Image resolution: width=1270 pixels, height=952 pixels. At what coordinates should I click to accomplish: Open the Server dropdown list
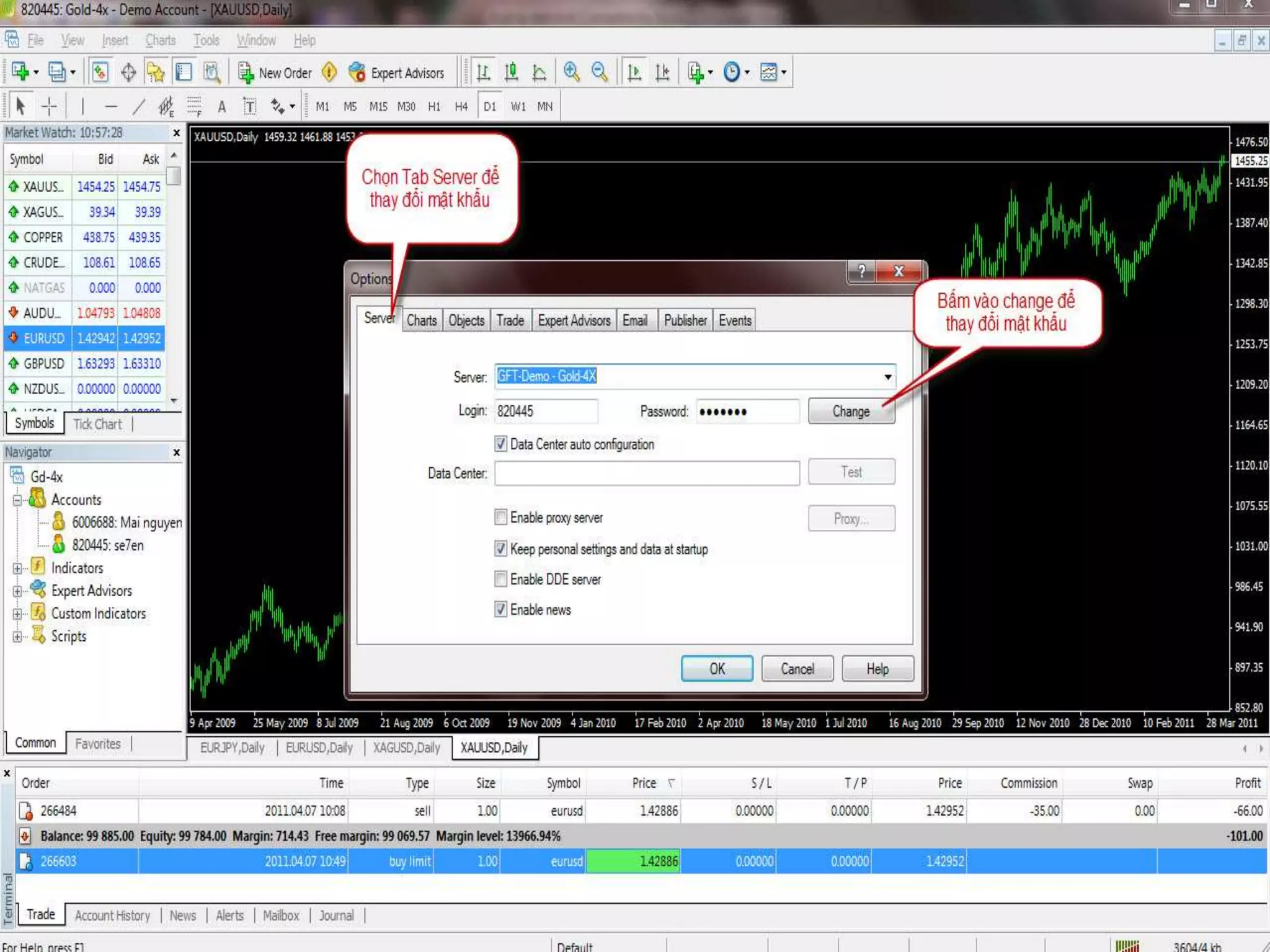tap(888, 377)
